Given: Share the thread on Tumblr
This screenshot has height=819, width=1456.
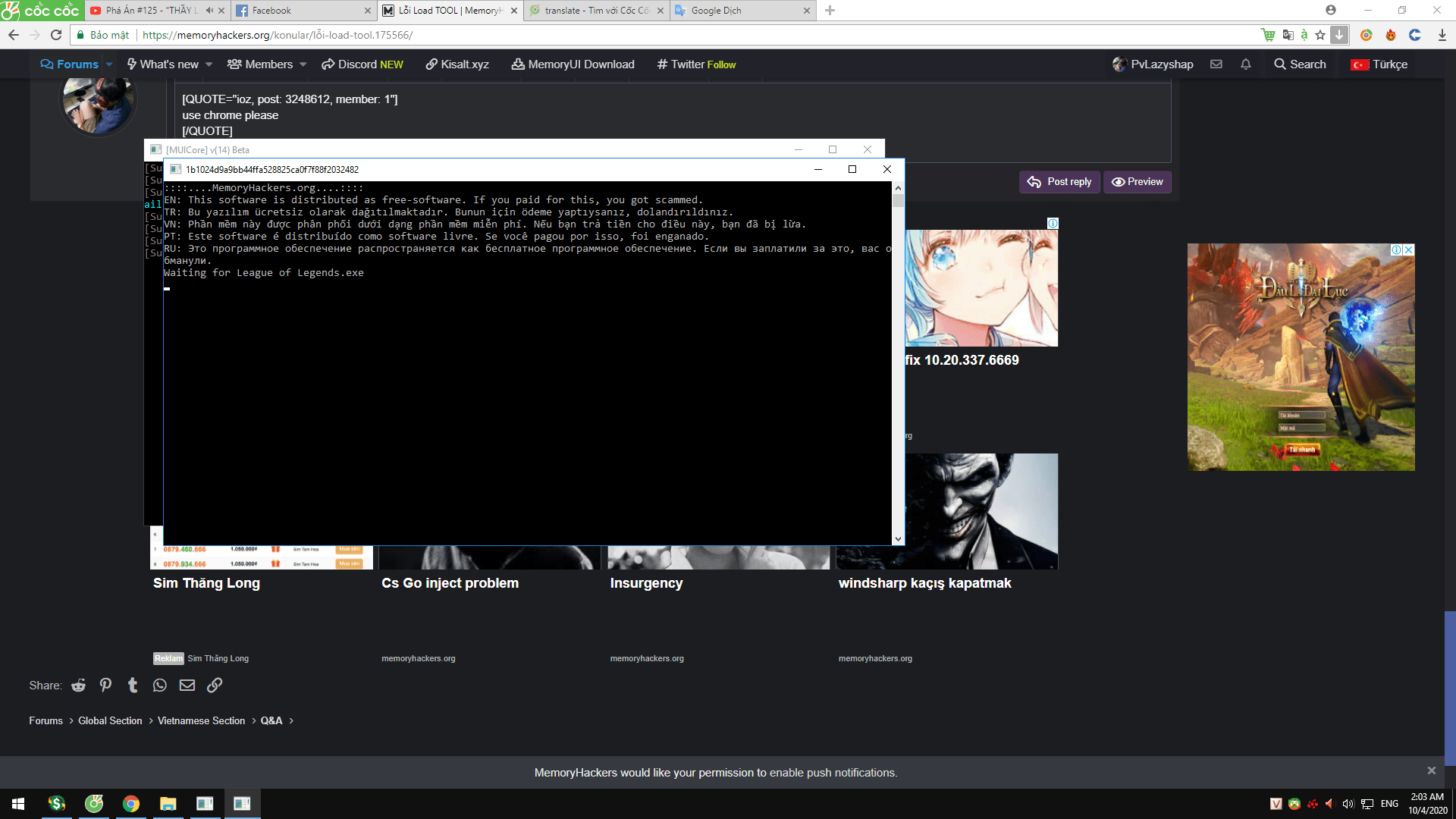Looking at the screenshot, I should (133, 686).
